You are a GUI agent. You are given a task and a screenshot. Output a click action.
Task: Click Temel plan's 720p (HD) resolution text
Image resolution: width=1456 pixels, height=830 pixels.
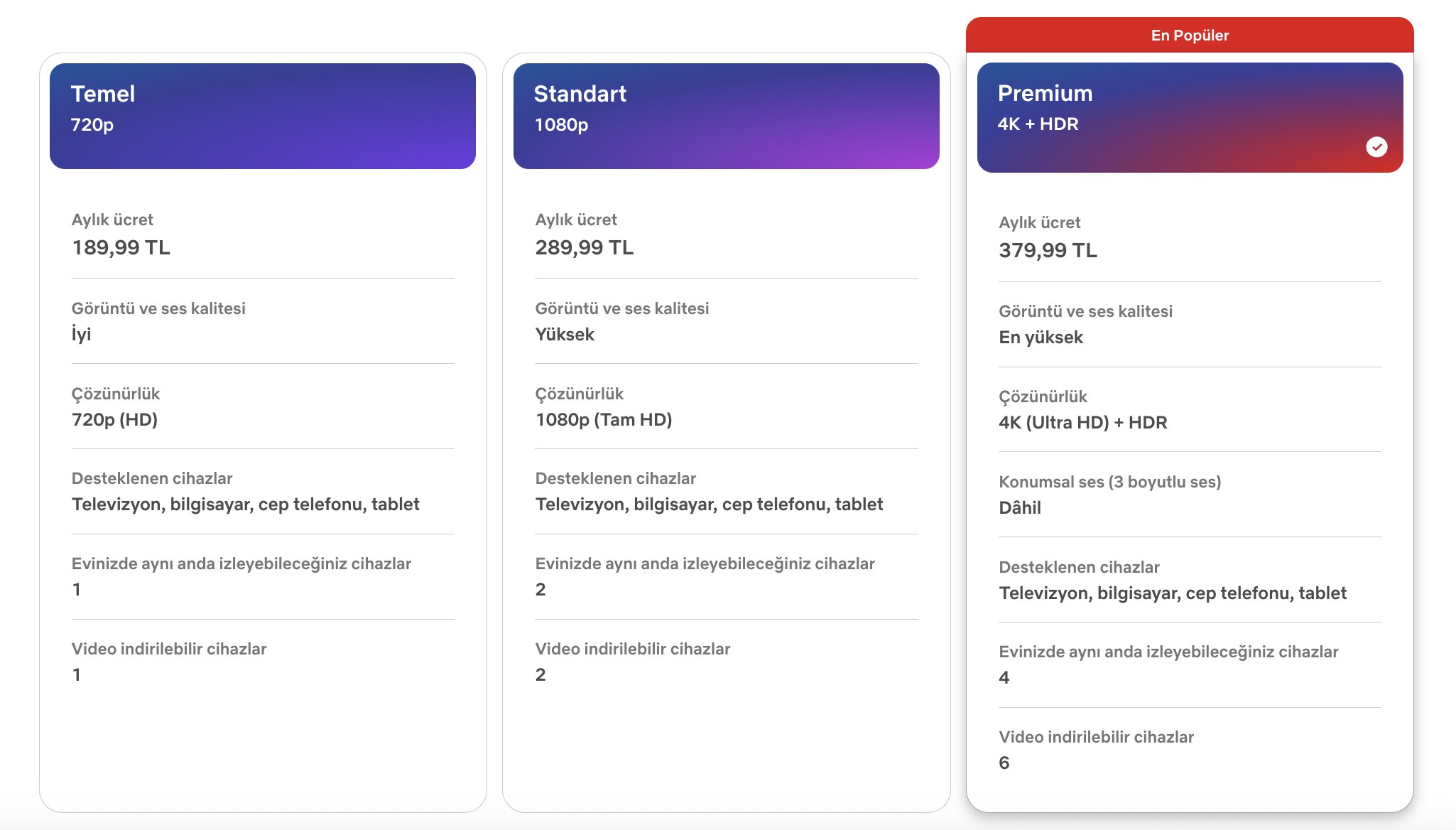[114, 420]
